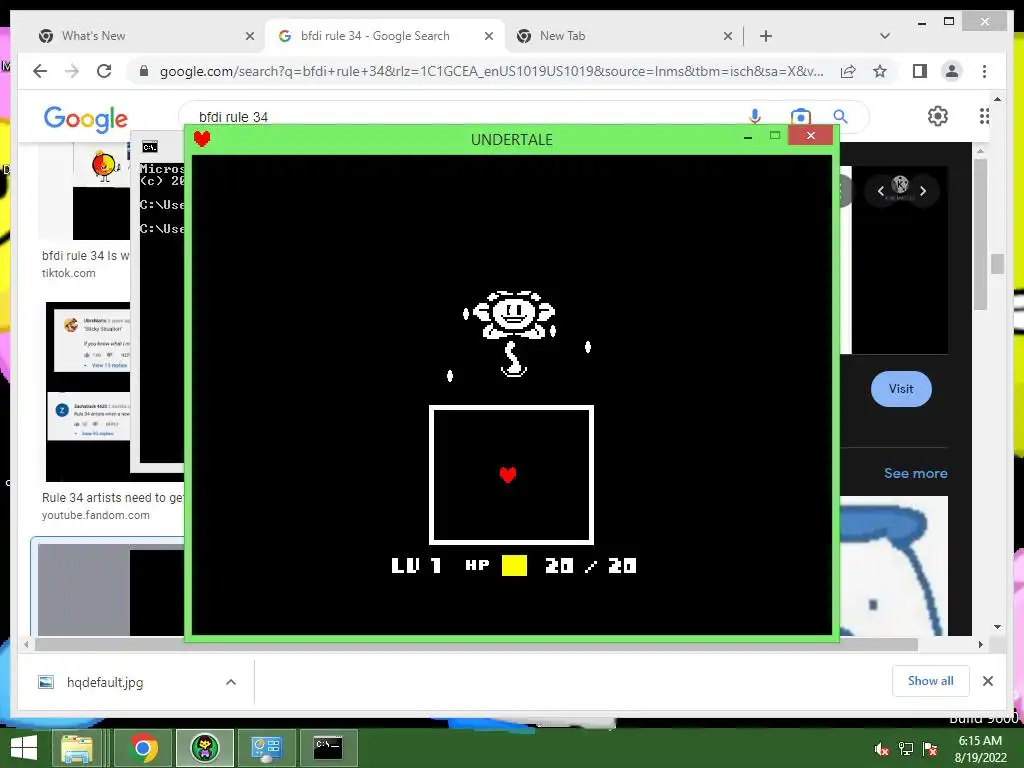The width and height of the screenshot is (1024, 768).
Task: Click the red heart icon in UNDERTALE title bar
Action: tap(202, 138)
